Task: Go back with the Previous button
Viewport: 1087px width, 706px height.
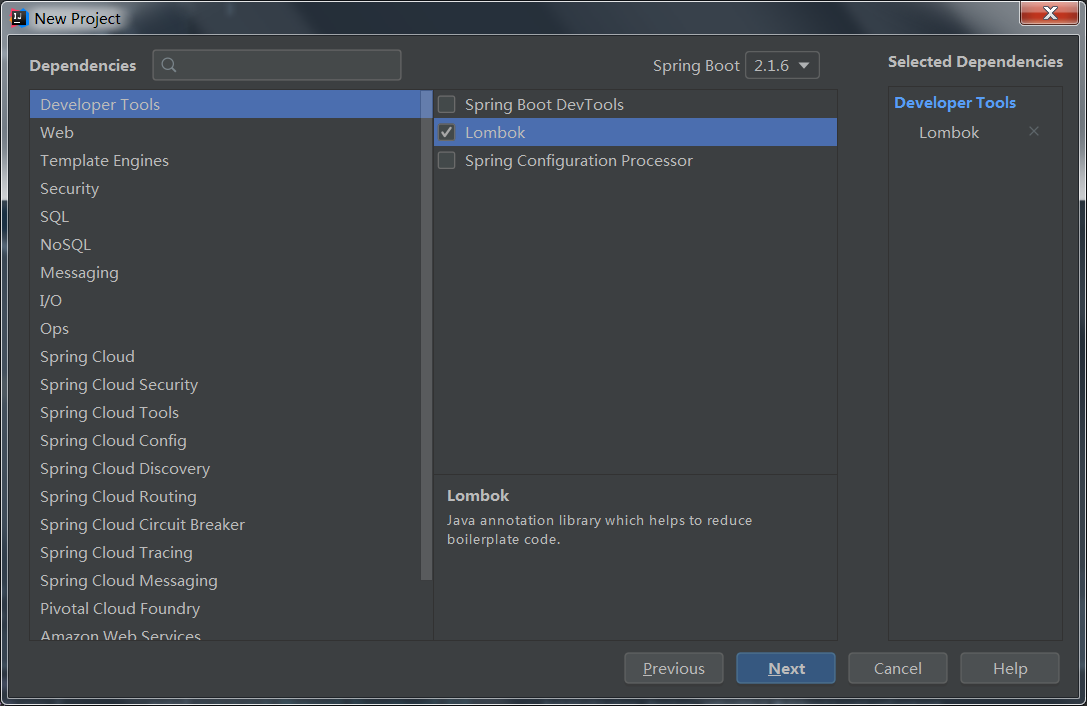Action: [674, 668]
